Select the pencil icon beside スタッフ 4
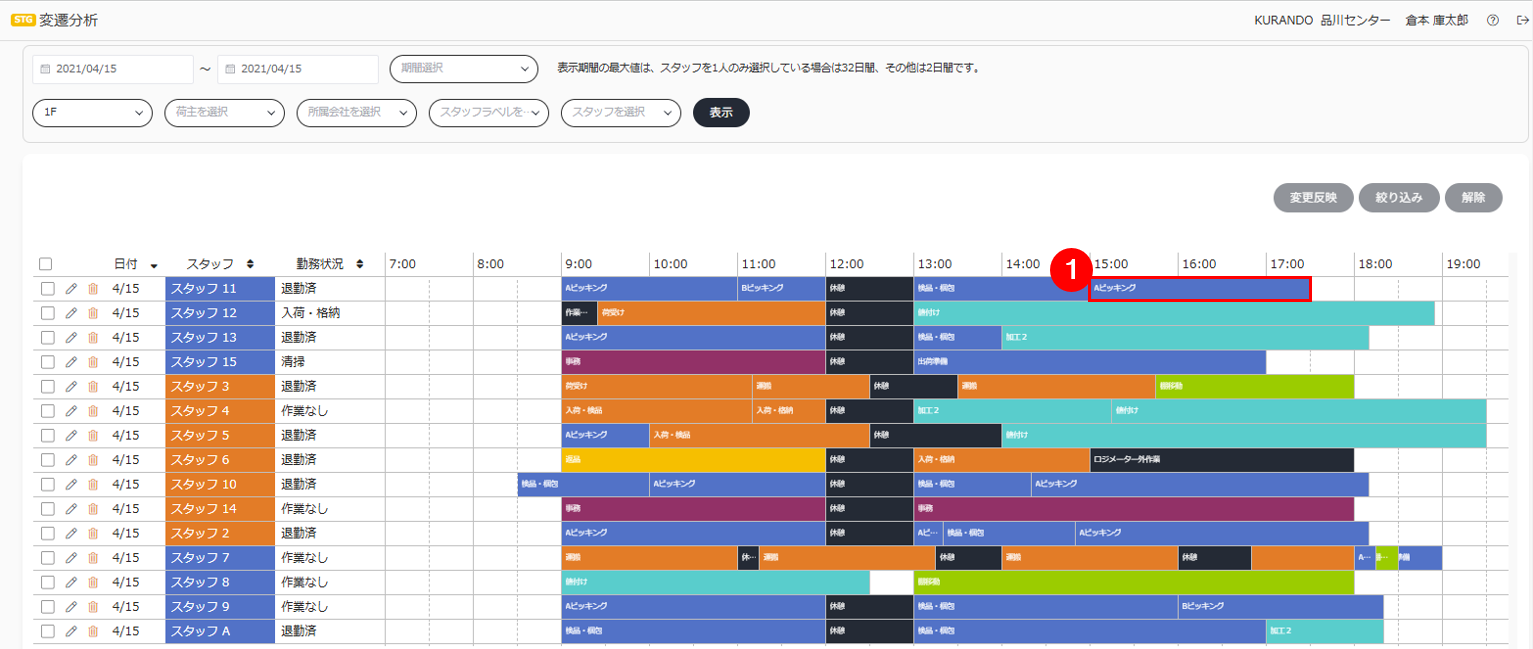Viewport: 1533px width, 649px height. click(x=71, y=411)
